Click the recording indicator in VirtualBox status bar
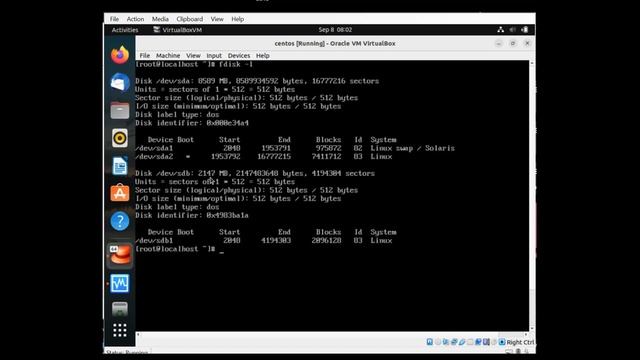Image resolution: width=640 pixels, height=360 pixels. tap(486, 342)
